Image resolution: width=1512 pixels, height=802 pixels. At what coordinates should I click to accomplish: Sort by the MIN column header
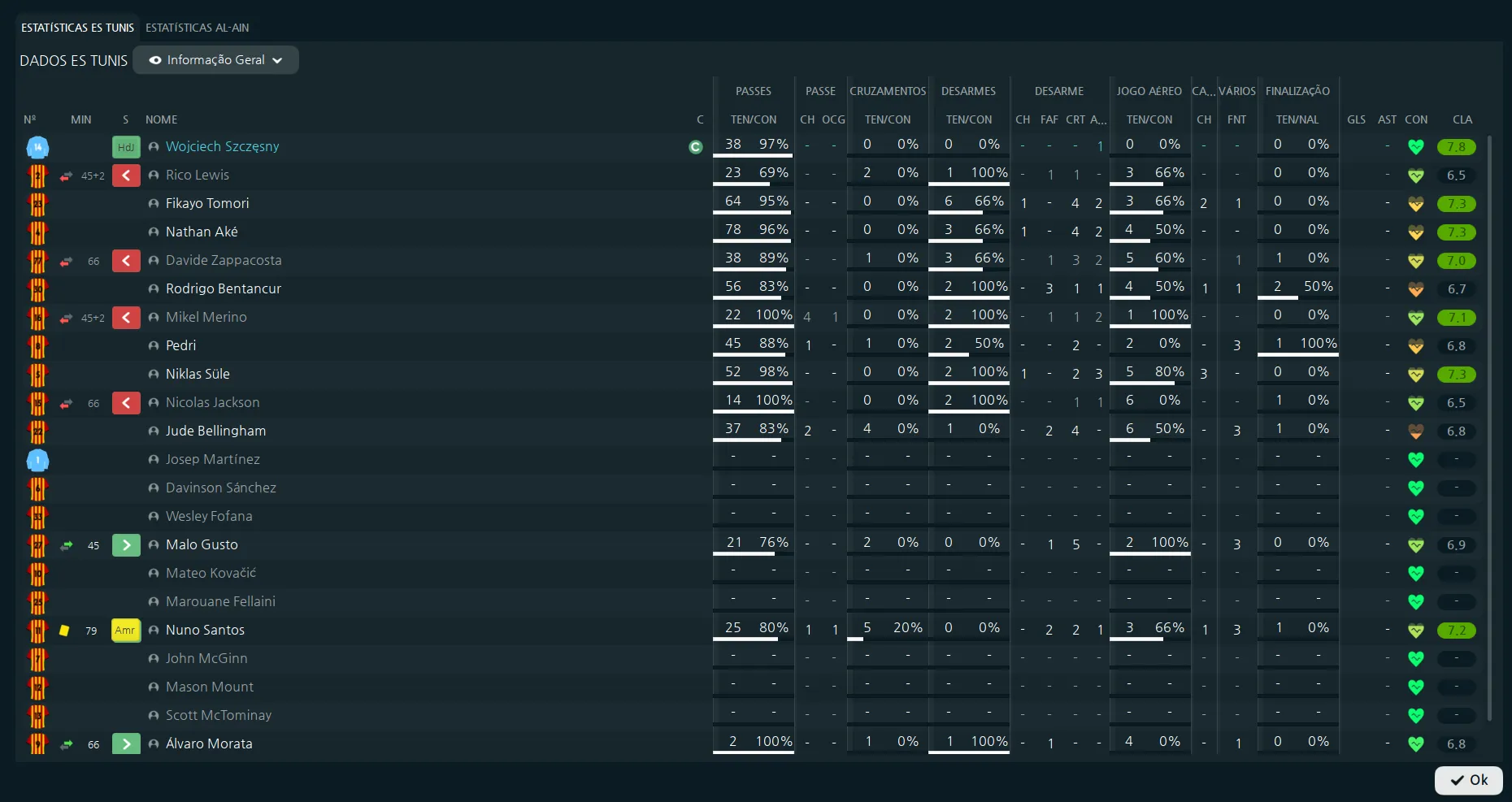coord(80,119)
